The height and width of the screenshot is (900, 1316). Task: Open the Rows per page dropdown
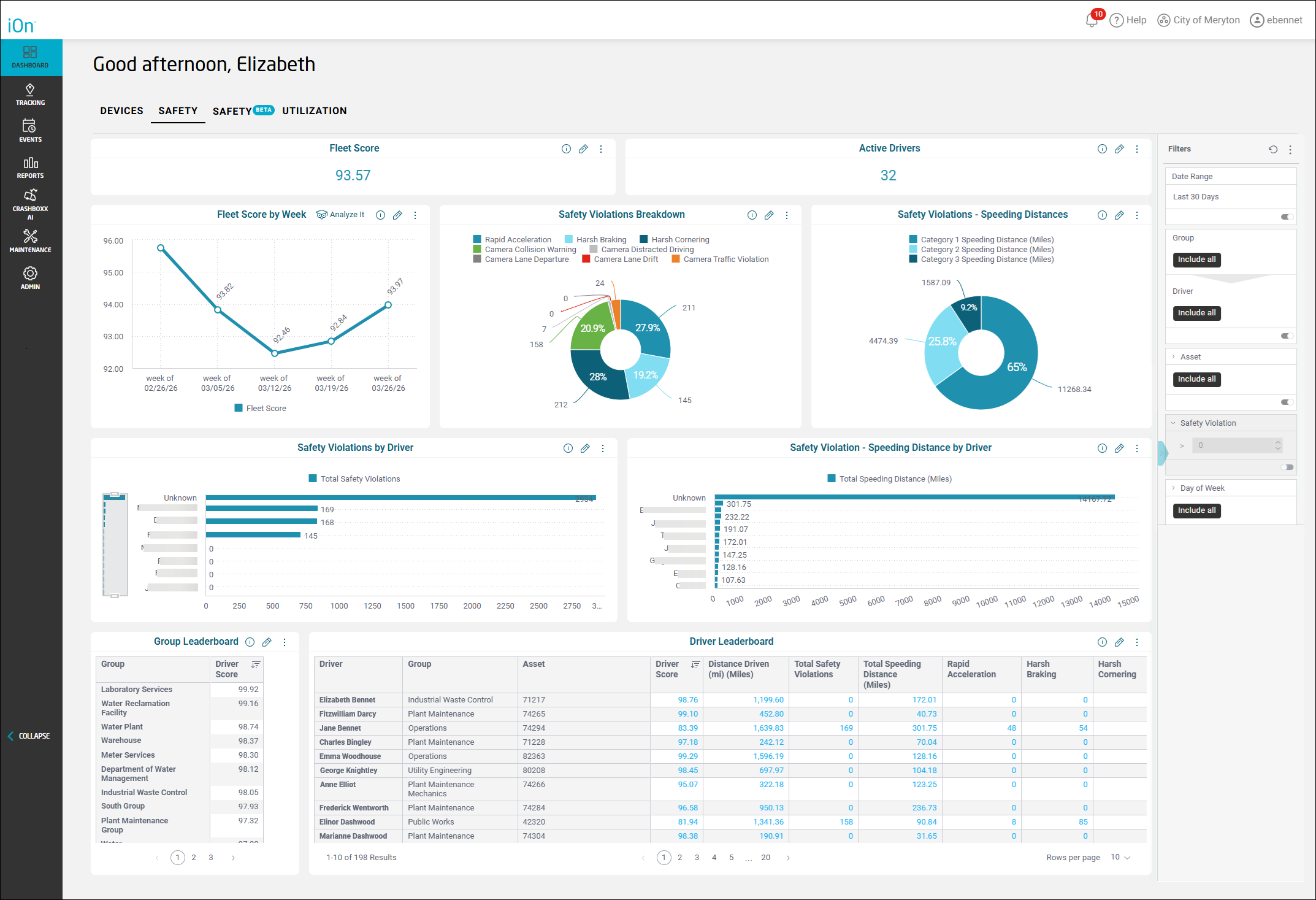(x=1120, y=857)
